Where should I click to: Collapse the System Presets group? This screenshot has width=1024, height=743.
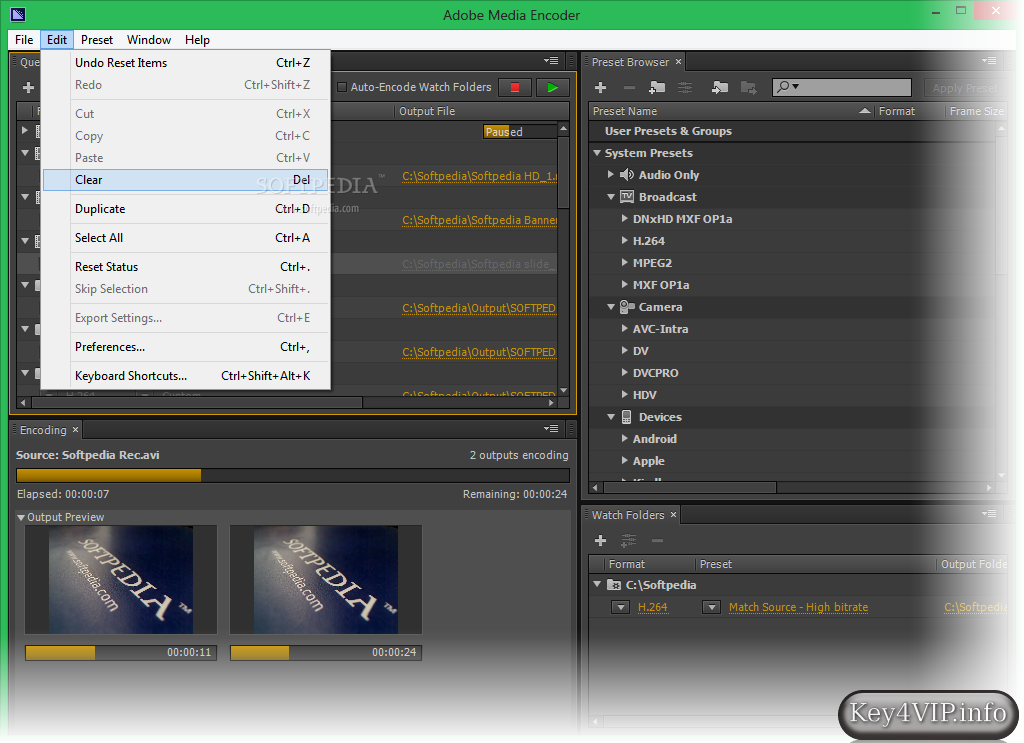pos(597,153)
